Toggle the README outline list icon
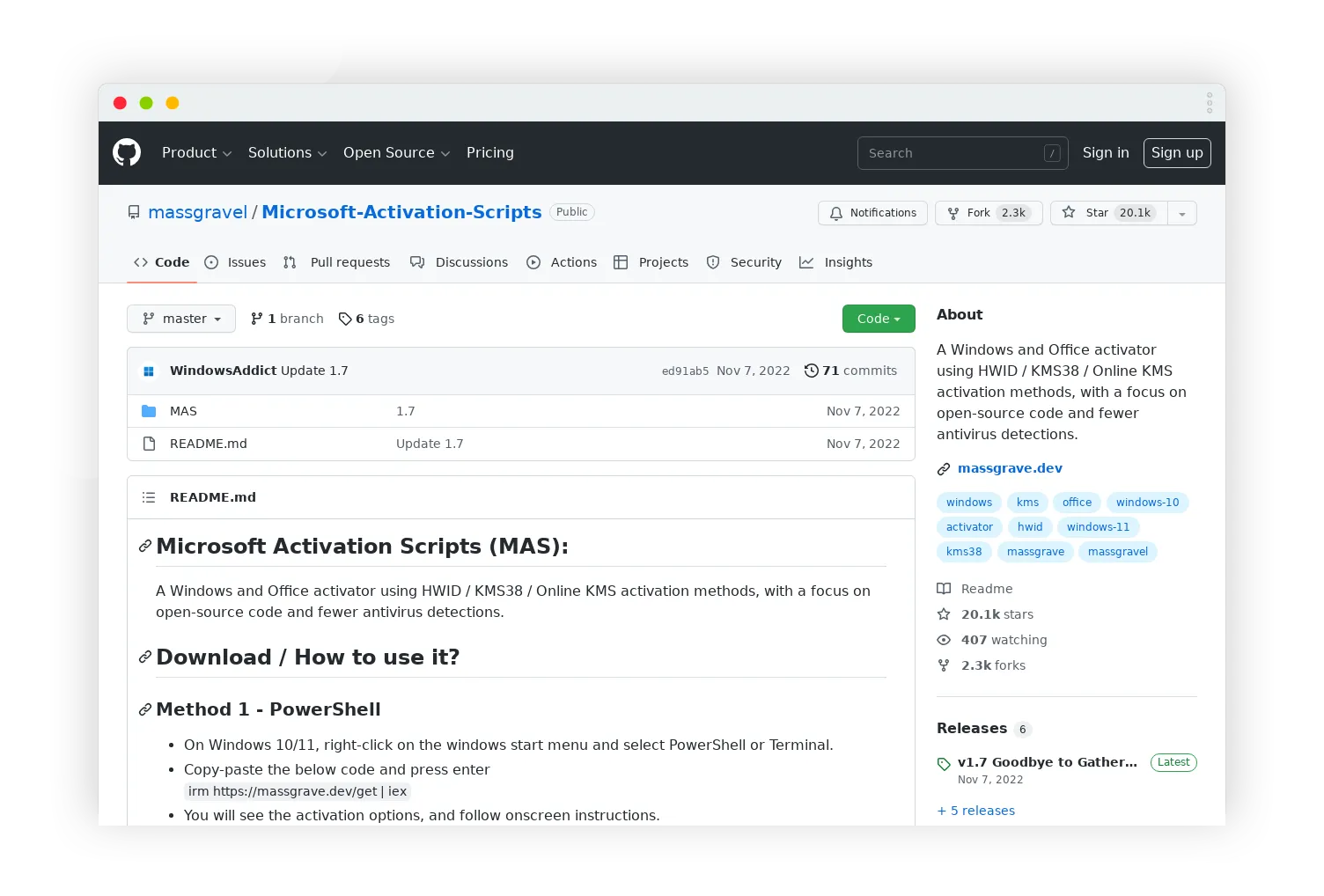The width and height of the screenshot is (1324, 896). (x=149, y=497)
